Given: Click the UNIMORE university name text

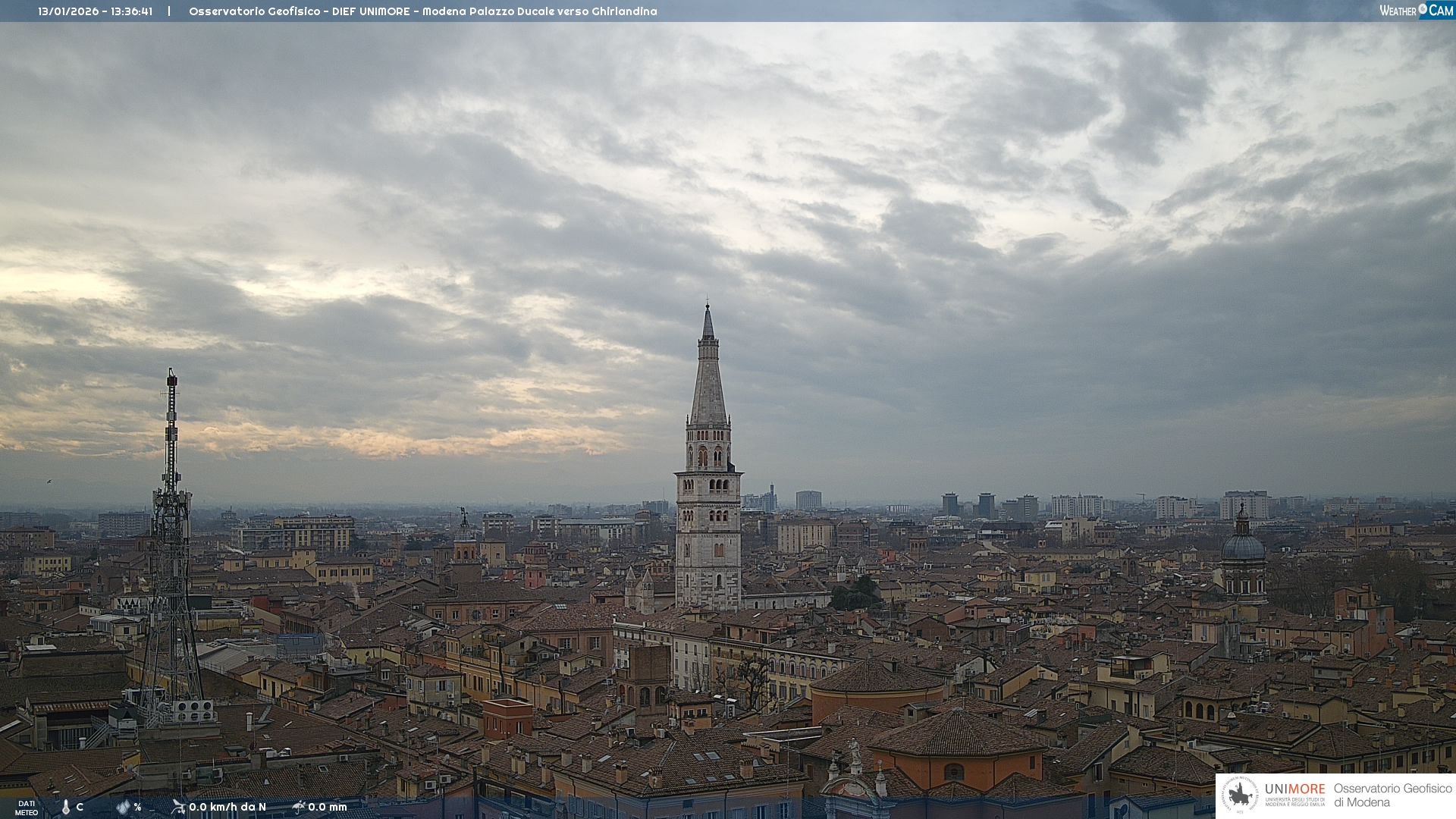Looking at the screenshot, I should 1294,789.
